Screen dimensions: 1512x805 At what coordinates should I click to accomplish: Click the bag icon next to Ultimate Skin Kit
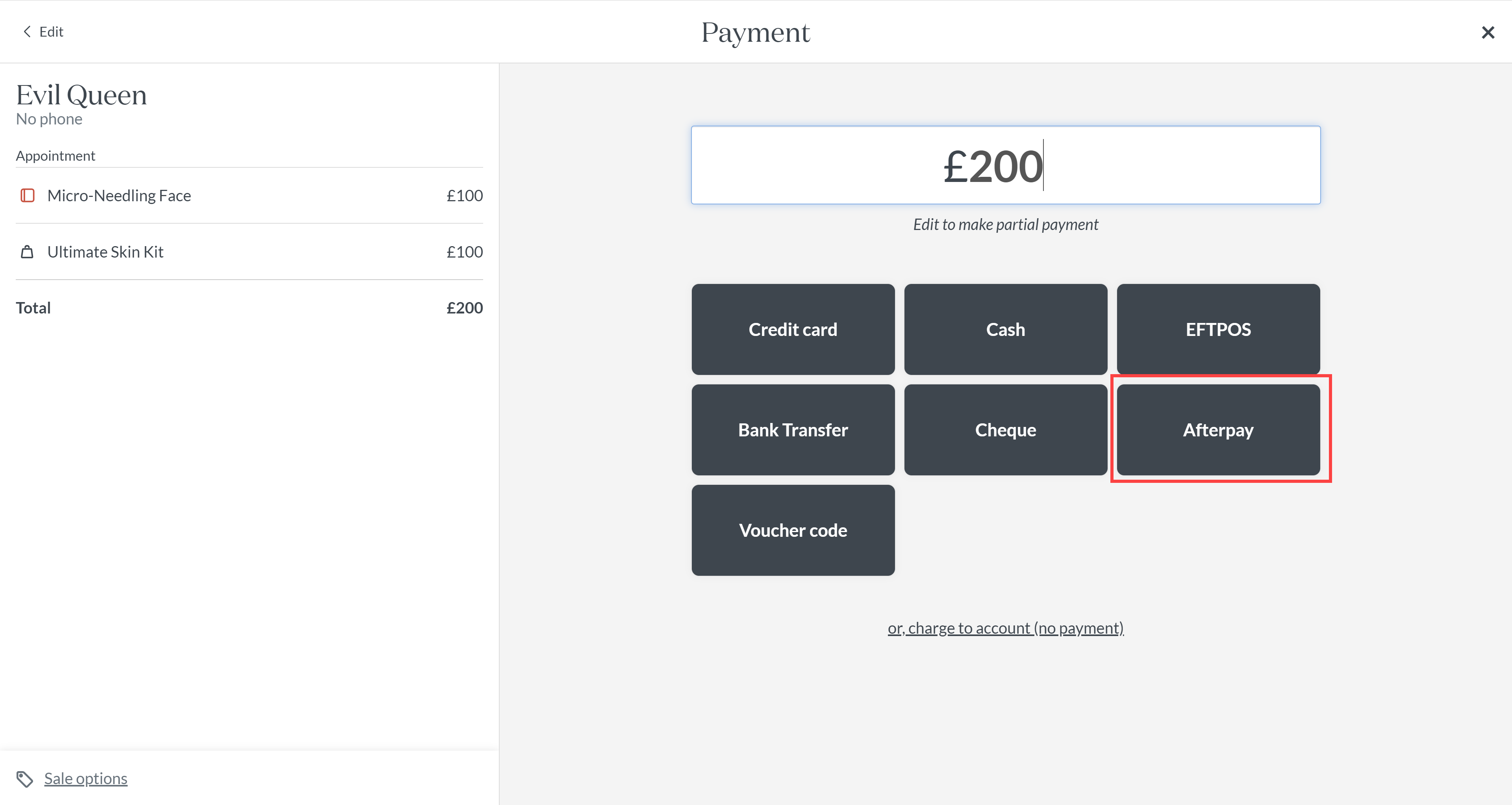(x=27, y=251)
